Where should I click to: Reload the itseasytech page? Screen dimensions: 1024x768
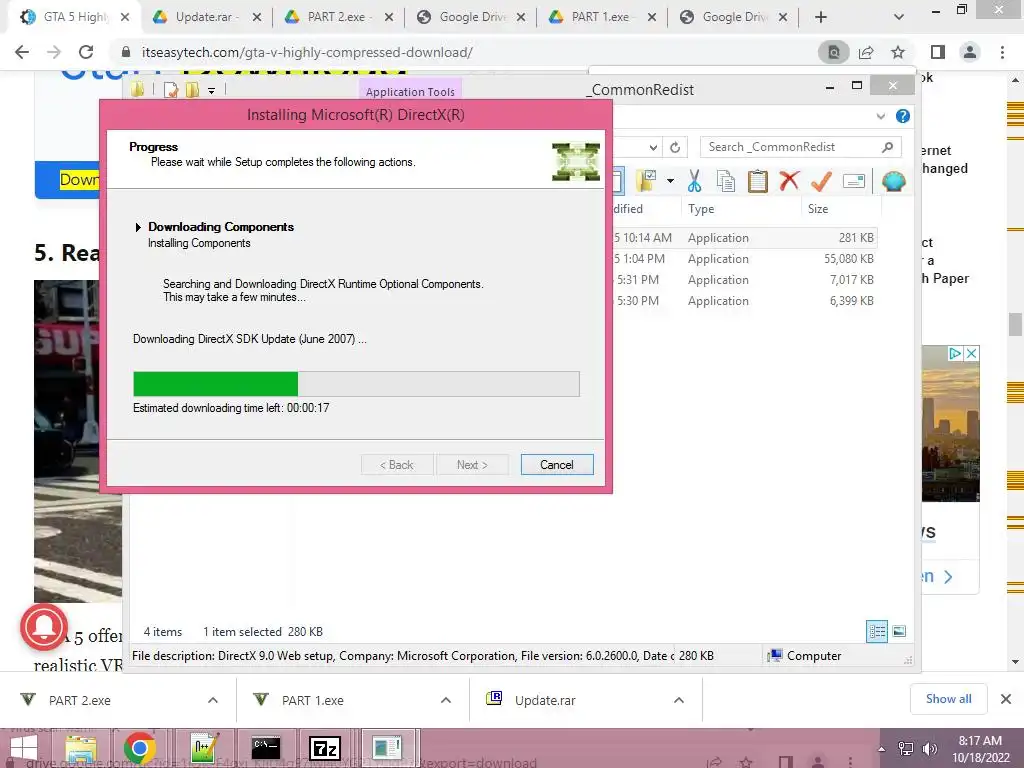tap(86, 52)
